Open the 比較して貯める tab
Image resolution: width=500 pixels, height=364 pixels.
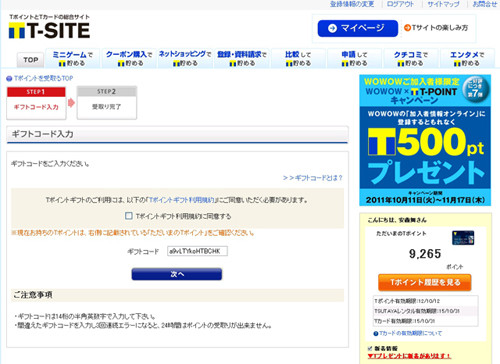click(x=298, y=59)
